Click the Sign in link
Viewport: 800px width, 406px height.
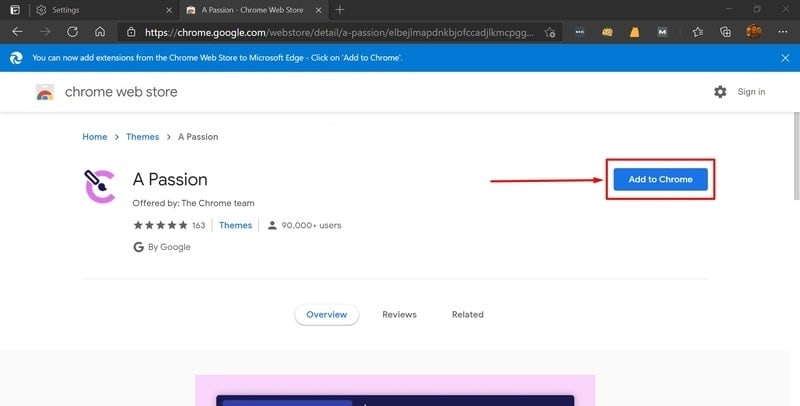pyautogui.click(x=751, y=92)
